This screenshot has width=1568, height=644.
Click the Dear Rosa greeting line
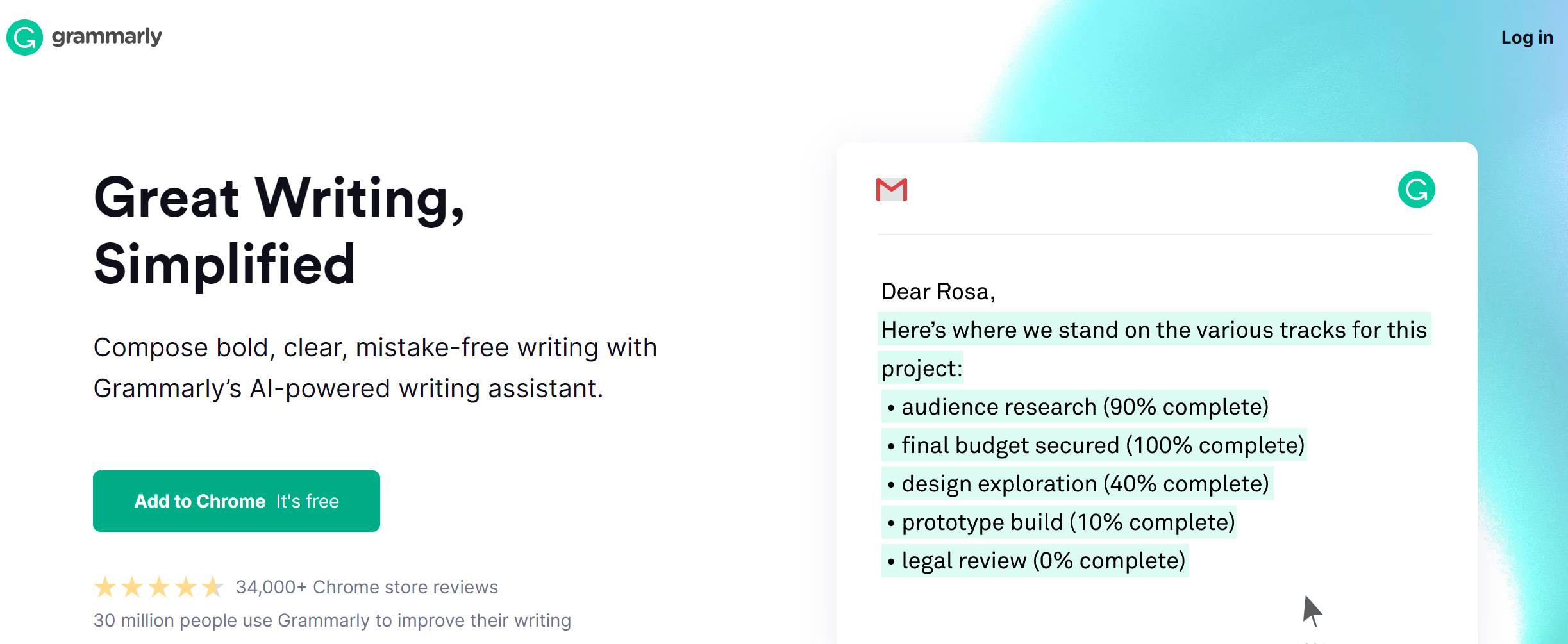(x=938, y=292)
